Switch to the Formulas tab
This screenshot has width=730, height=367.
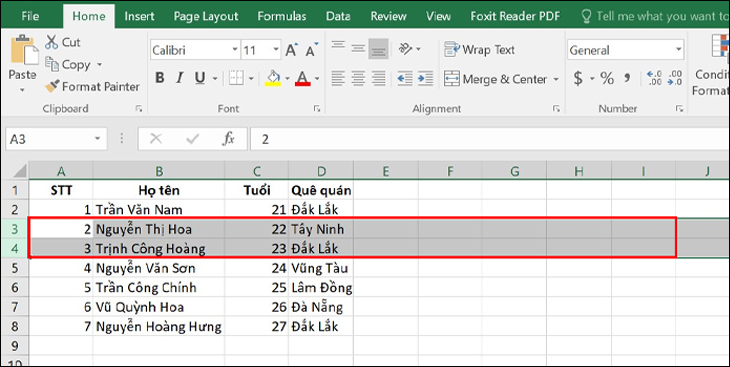[282, 16]
